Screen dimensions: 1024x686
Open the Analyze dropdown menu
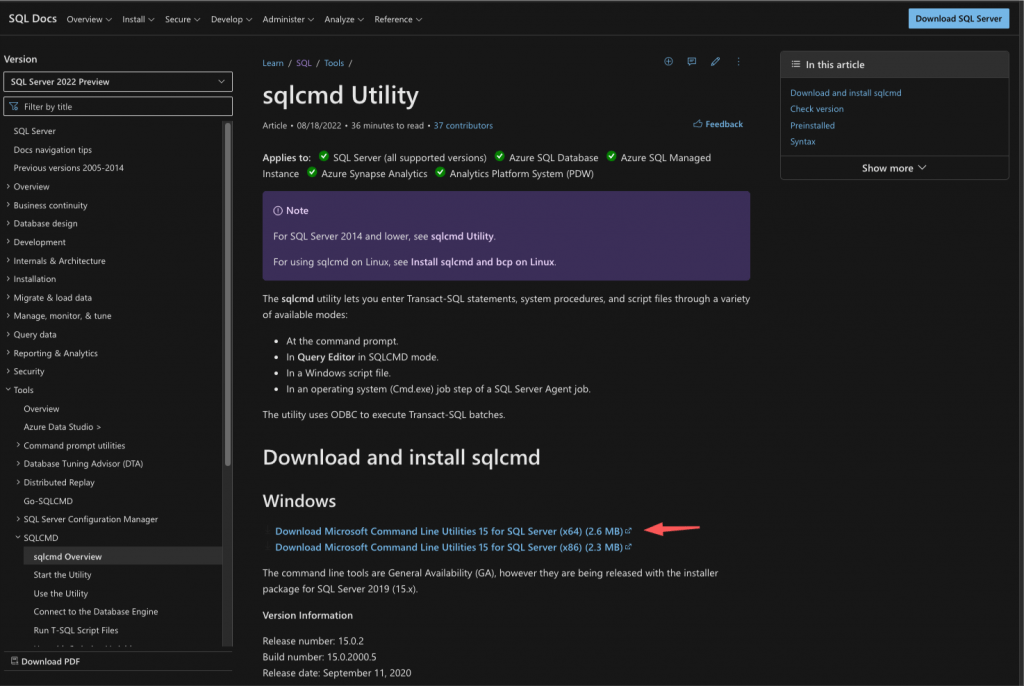click(344, 20)
